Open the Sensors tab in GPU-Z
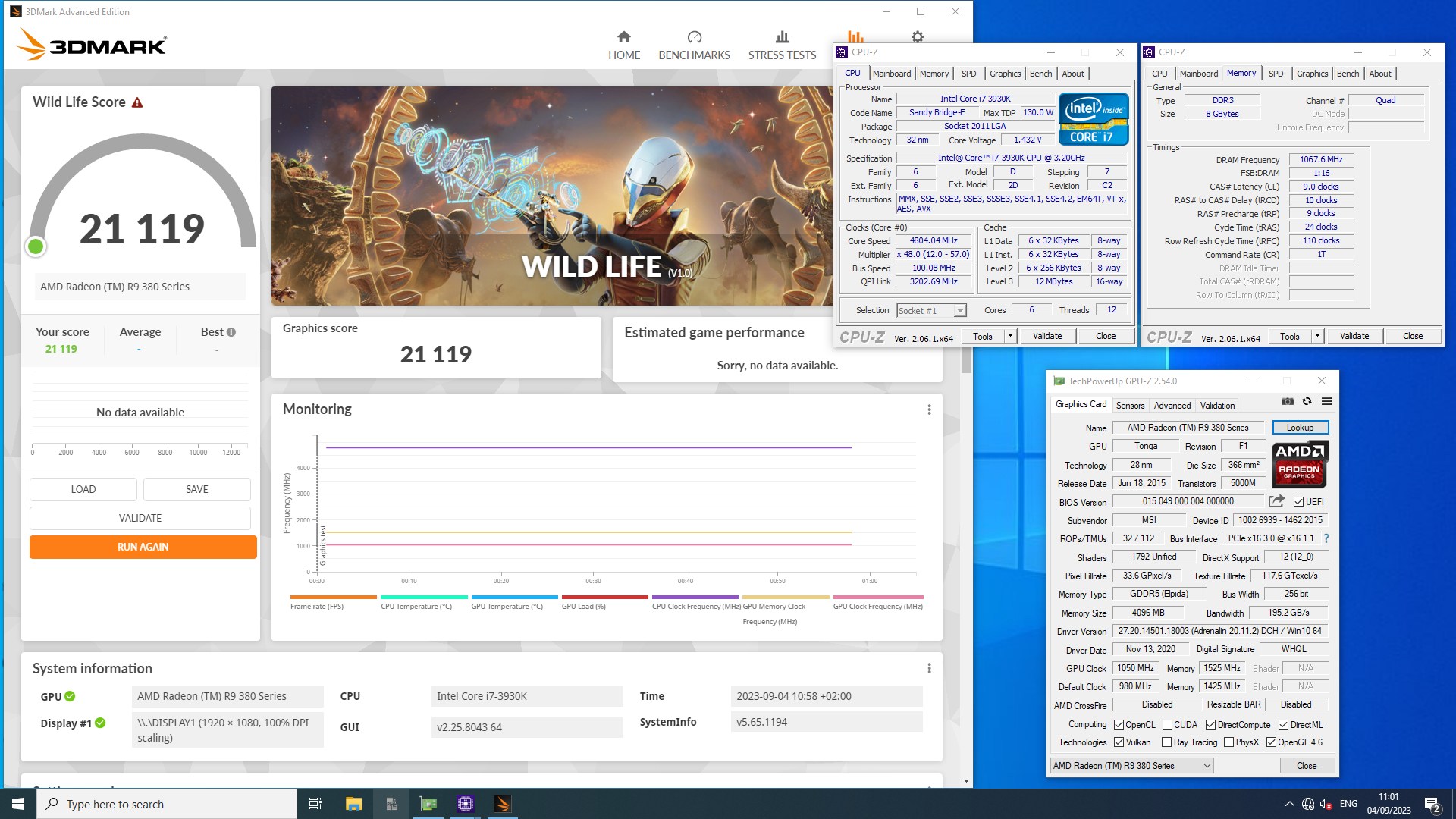This screenshot has width=1456, height=819. click(x=1130, y=406)
